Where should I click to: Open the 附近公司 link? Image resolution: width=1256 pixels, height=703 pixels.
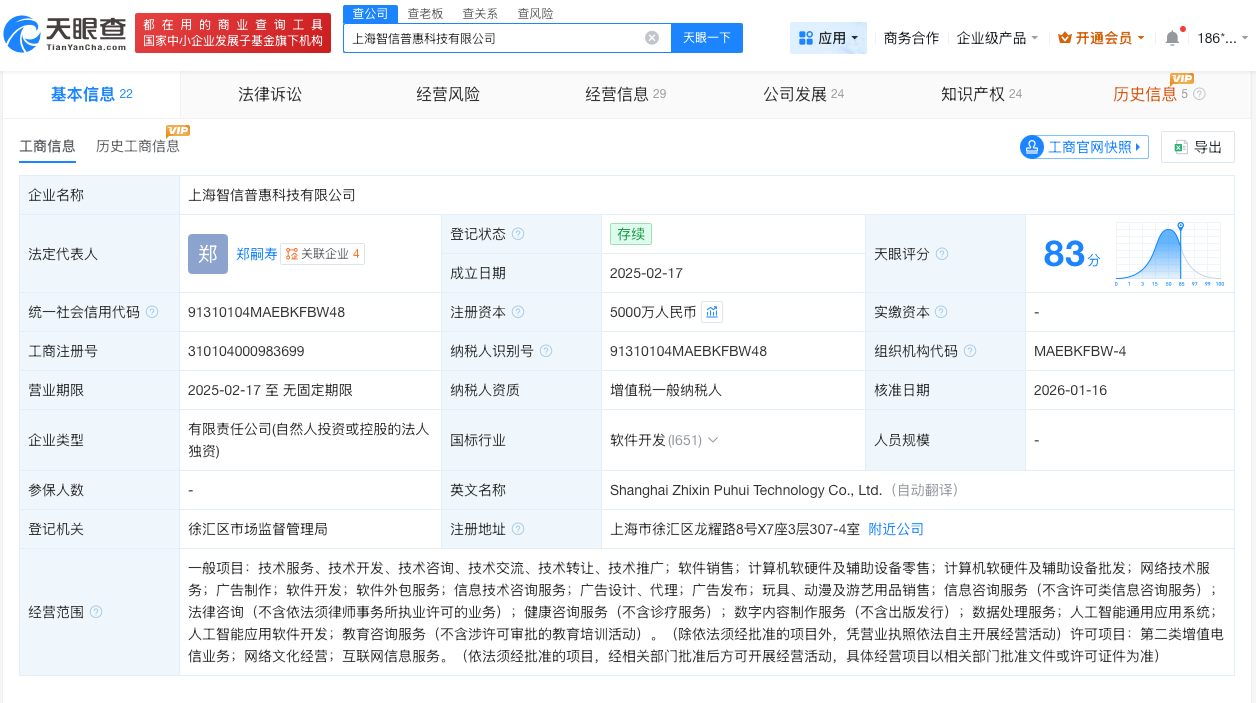click(x=894, y=528)
